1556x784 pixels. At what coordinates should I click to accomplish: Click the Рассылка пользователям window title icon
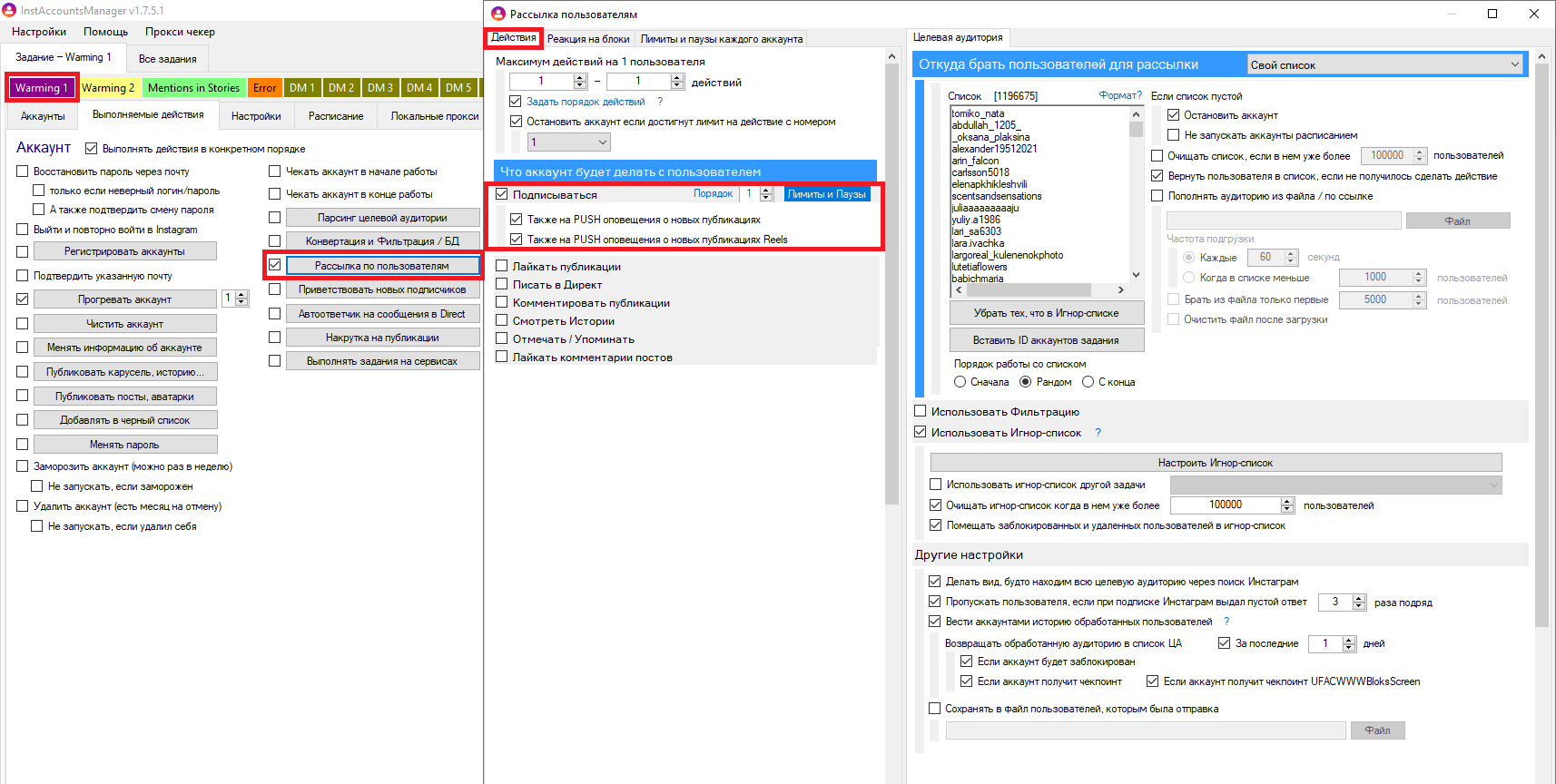498,14
